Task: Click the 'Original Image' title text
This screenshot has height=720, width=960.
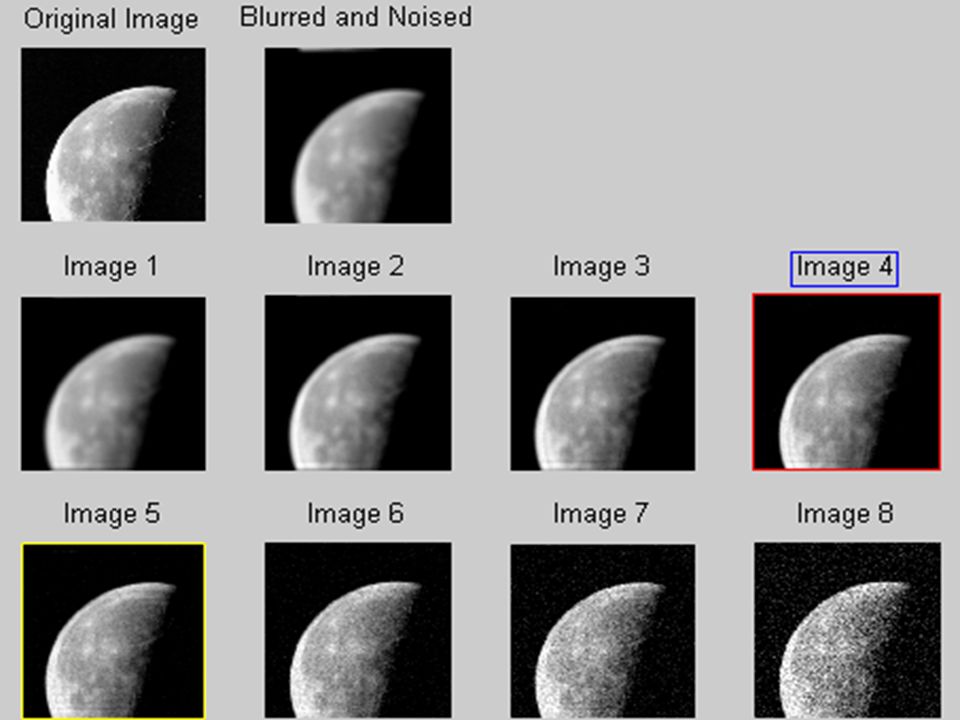Action: [x=111, y=20]
